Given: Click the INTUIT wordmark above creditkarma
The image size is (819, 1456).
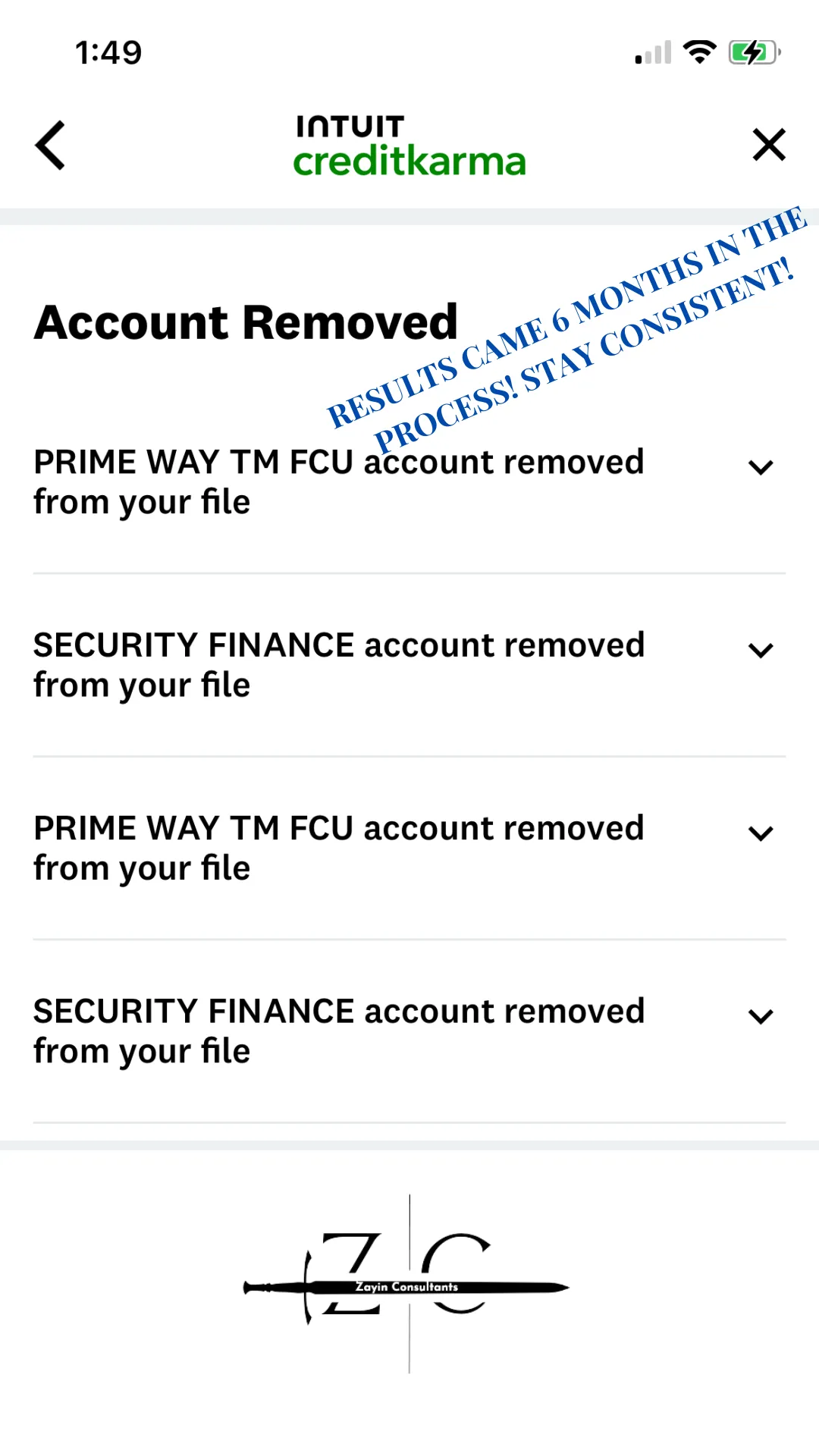Looking at the screenshot, I should click(350, 126).
